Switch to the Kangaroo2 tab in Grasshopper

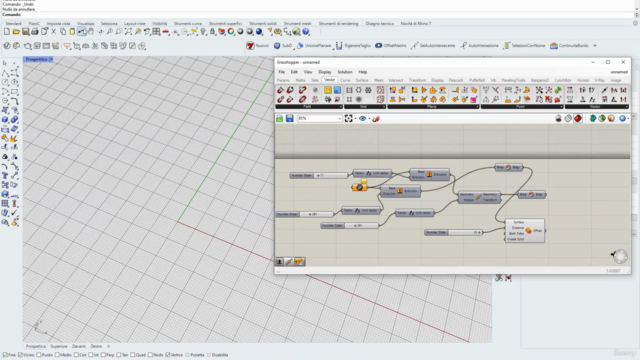coord(540,80)
